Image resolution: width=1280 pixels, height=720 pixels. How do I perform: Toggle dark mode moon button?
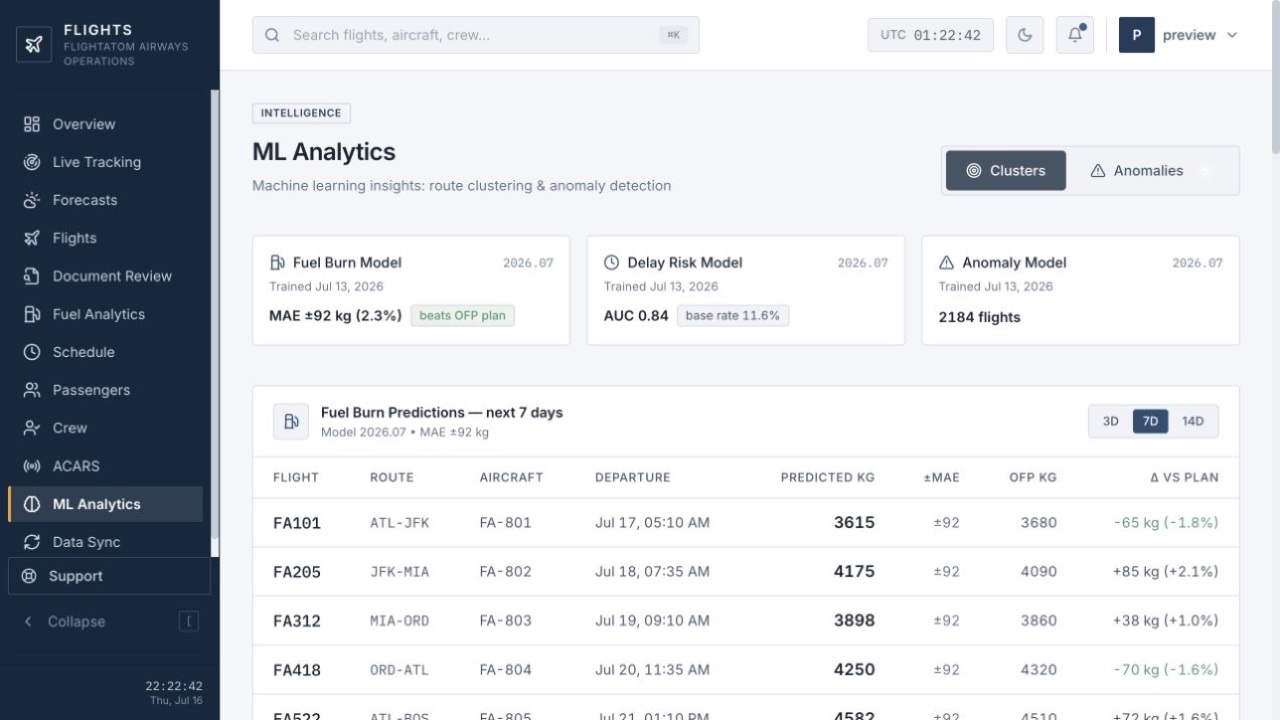point(1025,35)
